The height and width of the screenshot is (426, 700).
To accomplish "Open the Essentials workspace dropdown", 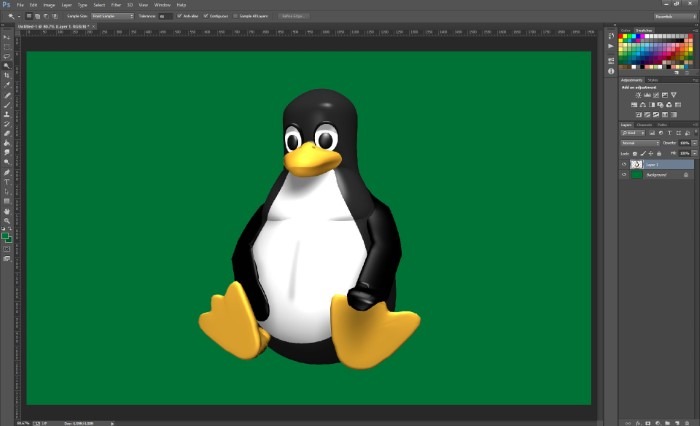I will click(675, 16).
